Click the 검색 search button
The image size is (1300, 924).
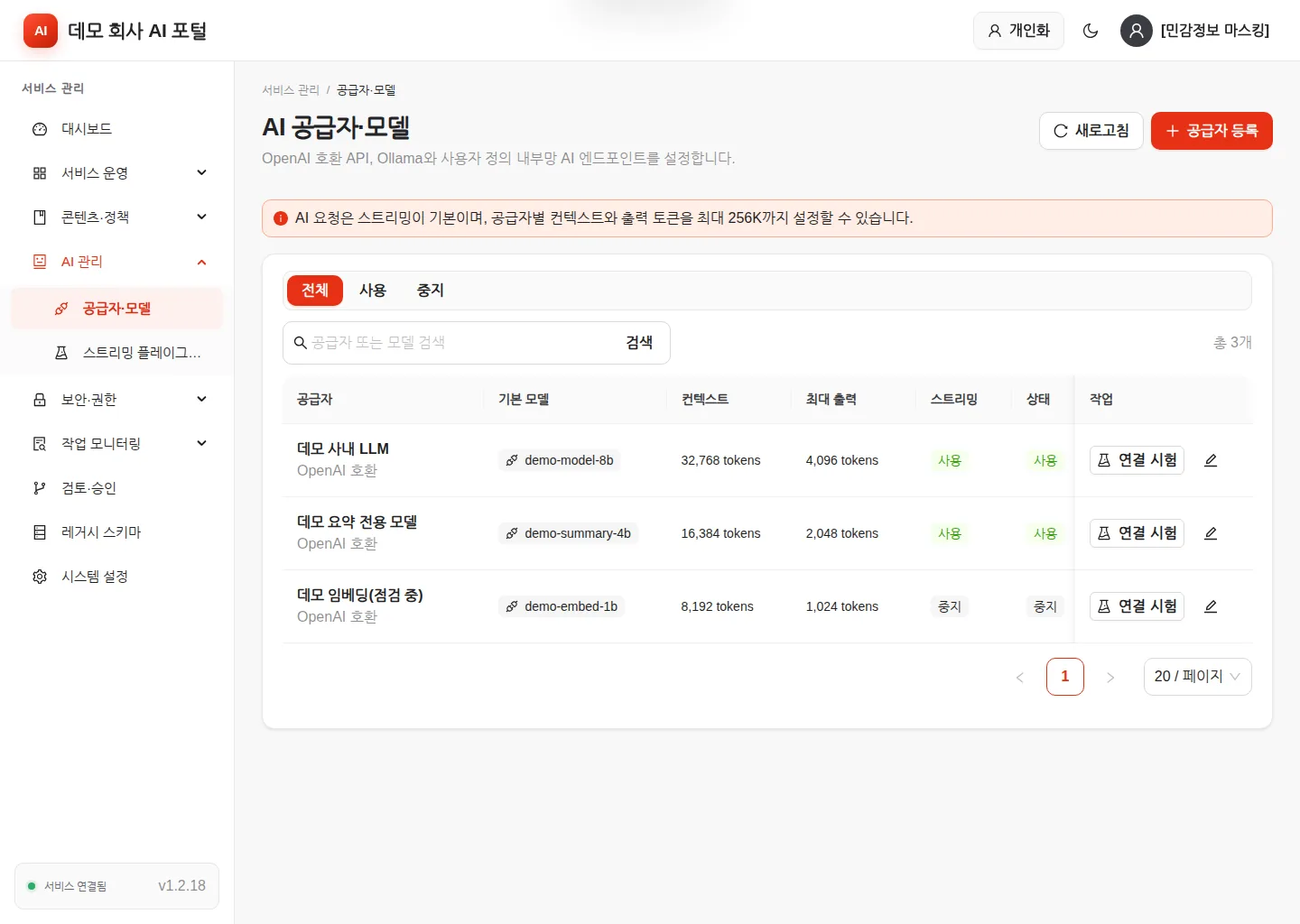639,343
